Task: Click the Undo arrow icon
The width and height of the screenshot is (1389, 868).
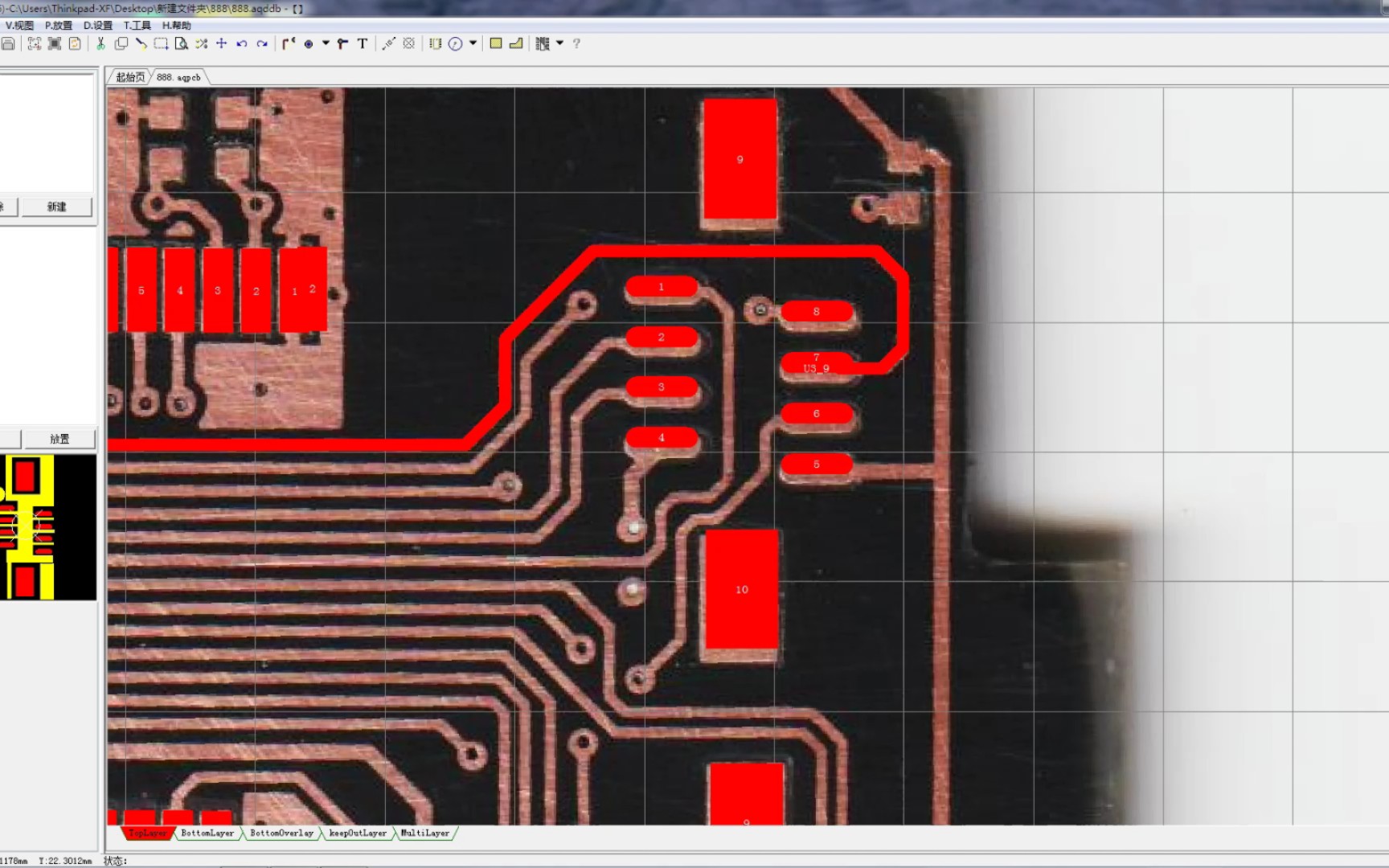Action: 241,44
